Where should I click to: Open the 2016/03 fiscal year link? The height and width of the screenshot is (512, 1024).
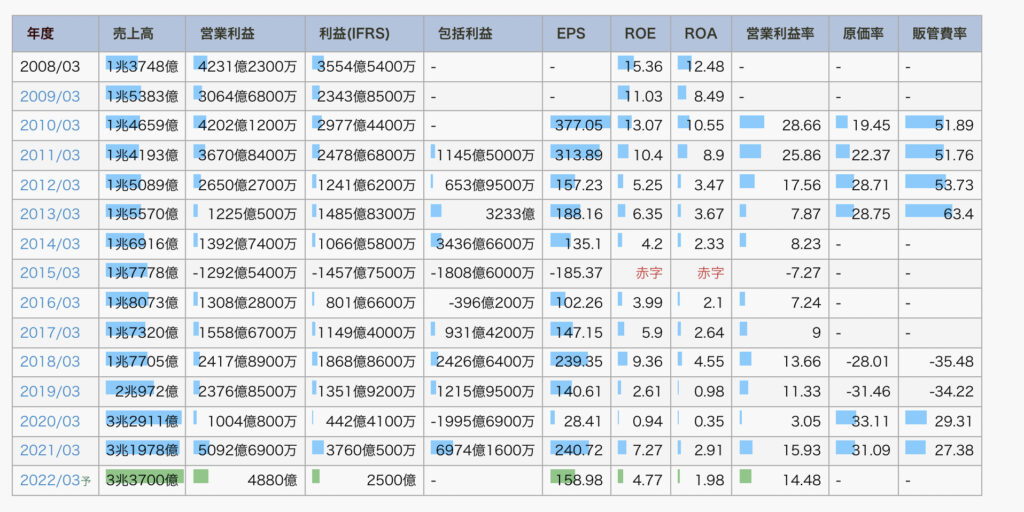tap(50, 303)
